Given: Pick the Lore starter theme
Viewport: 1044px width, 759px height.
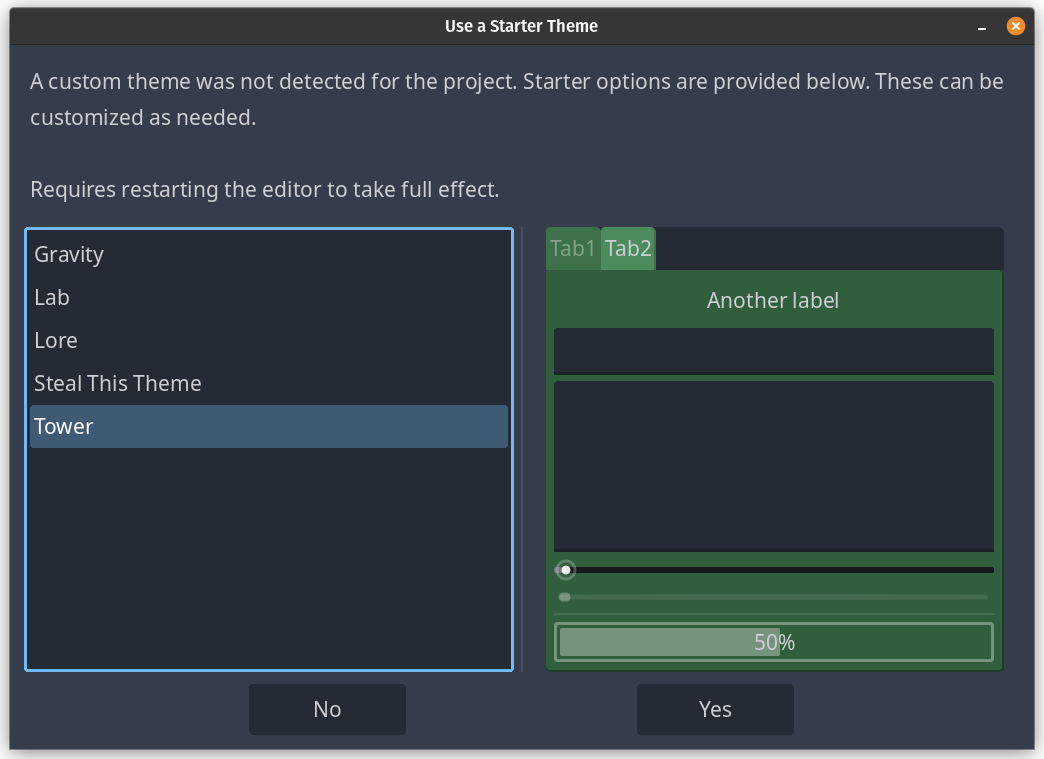Looking at the screenshot, I should 56,341.
